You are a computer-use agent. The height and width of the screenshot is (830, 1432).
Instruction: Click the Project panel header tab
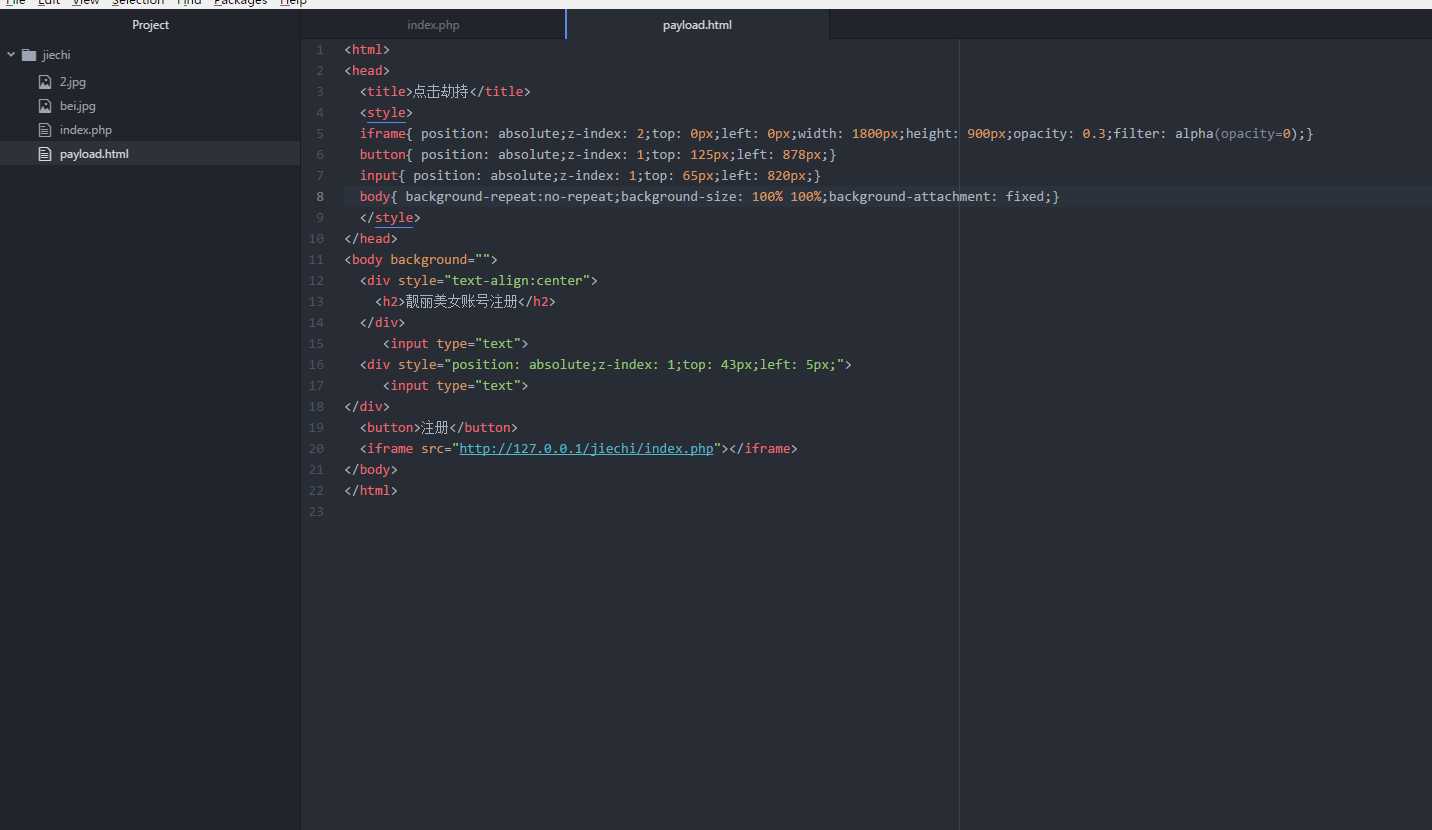coord(150,25)
